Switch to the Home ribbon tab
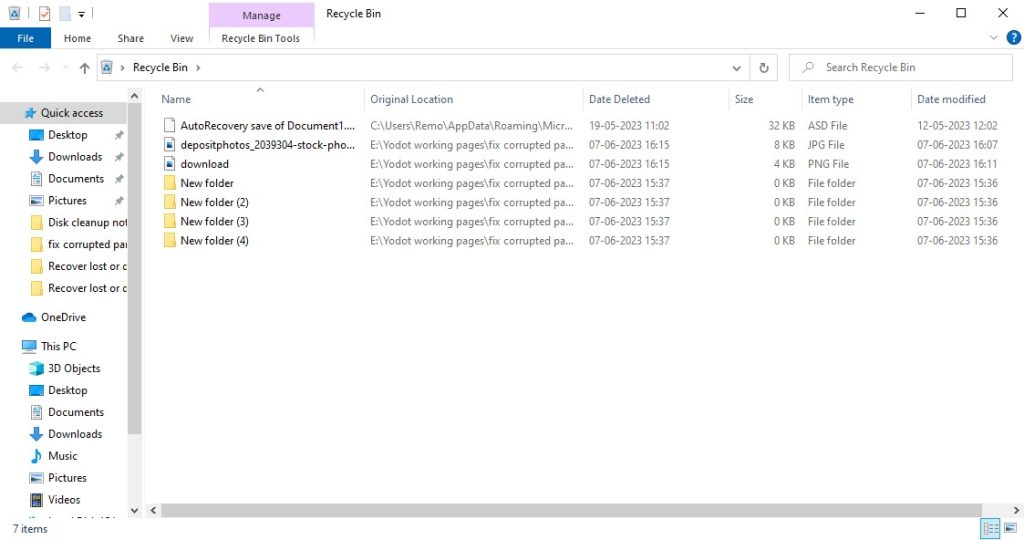Image resolution: width=1024 pixels, height=540 pixels. coord(77,39)
